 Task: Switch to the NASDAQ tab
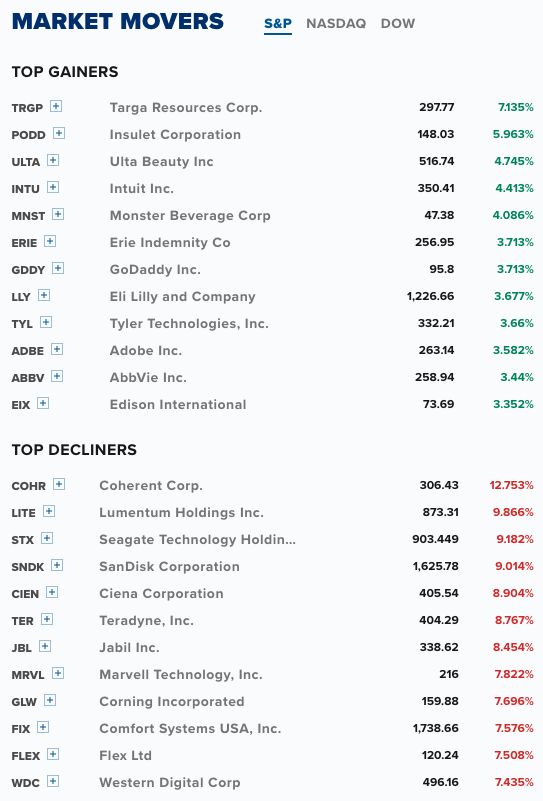coord(336,23)
